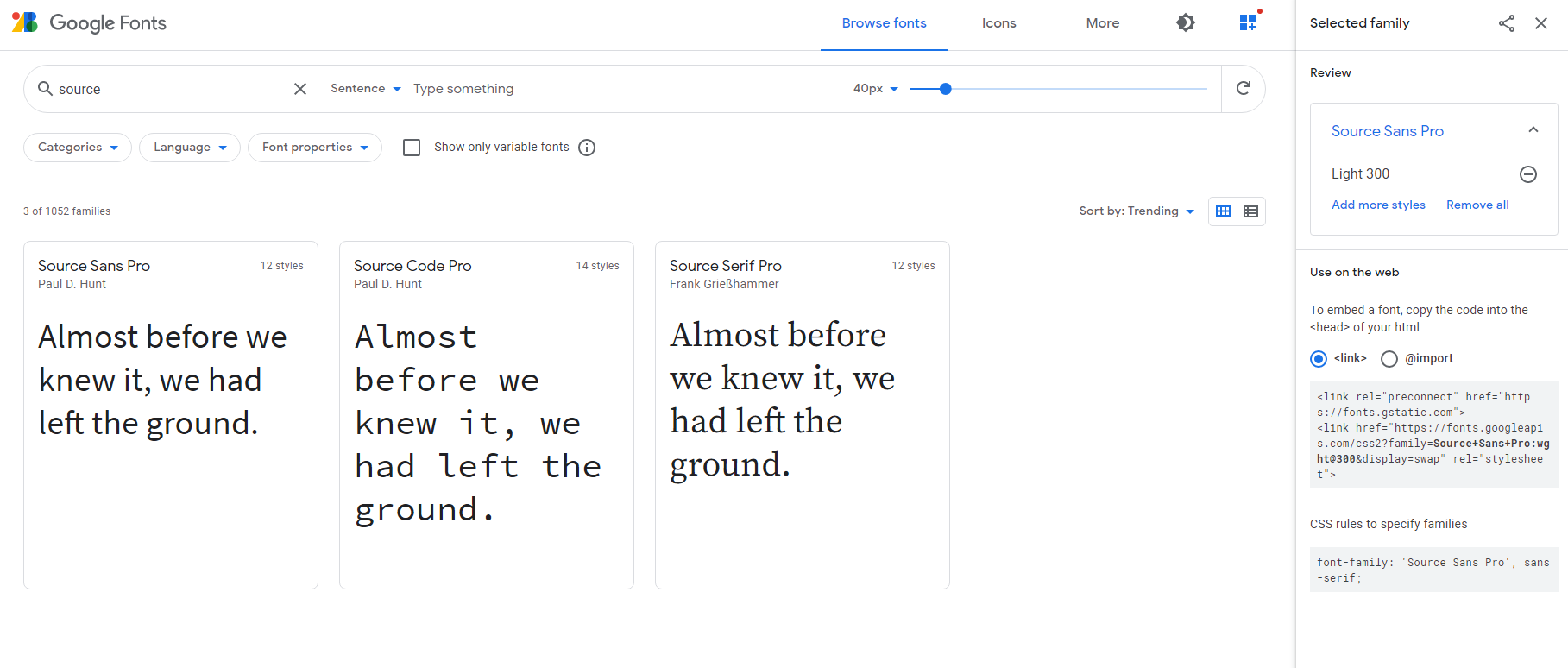Open the Sentence preview type dropdown
The width and height of the screenshot is (1568, 668).
366,89
